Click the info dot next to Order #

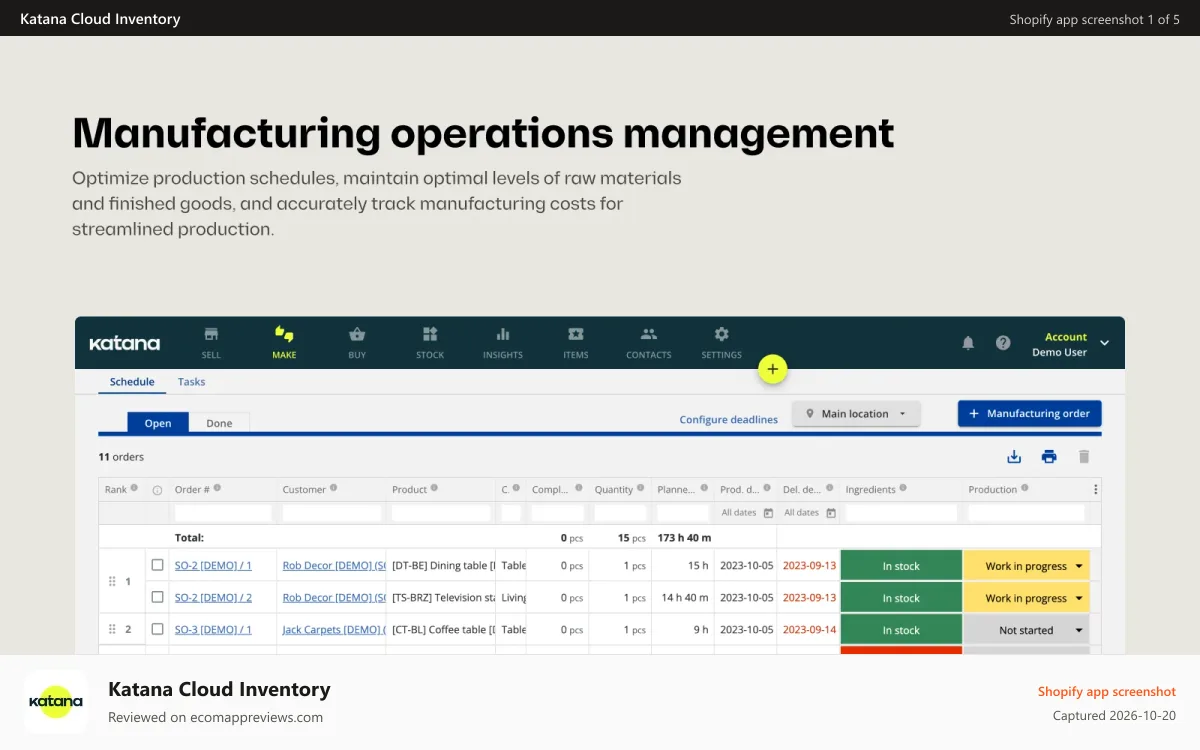pos(217,488)
